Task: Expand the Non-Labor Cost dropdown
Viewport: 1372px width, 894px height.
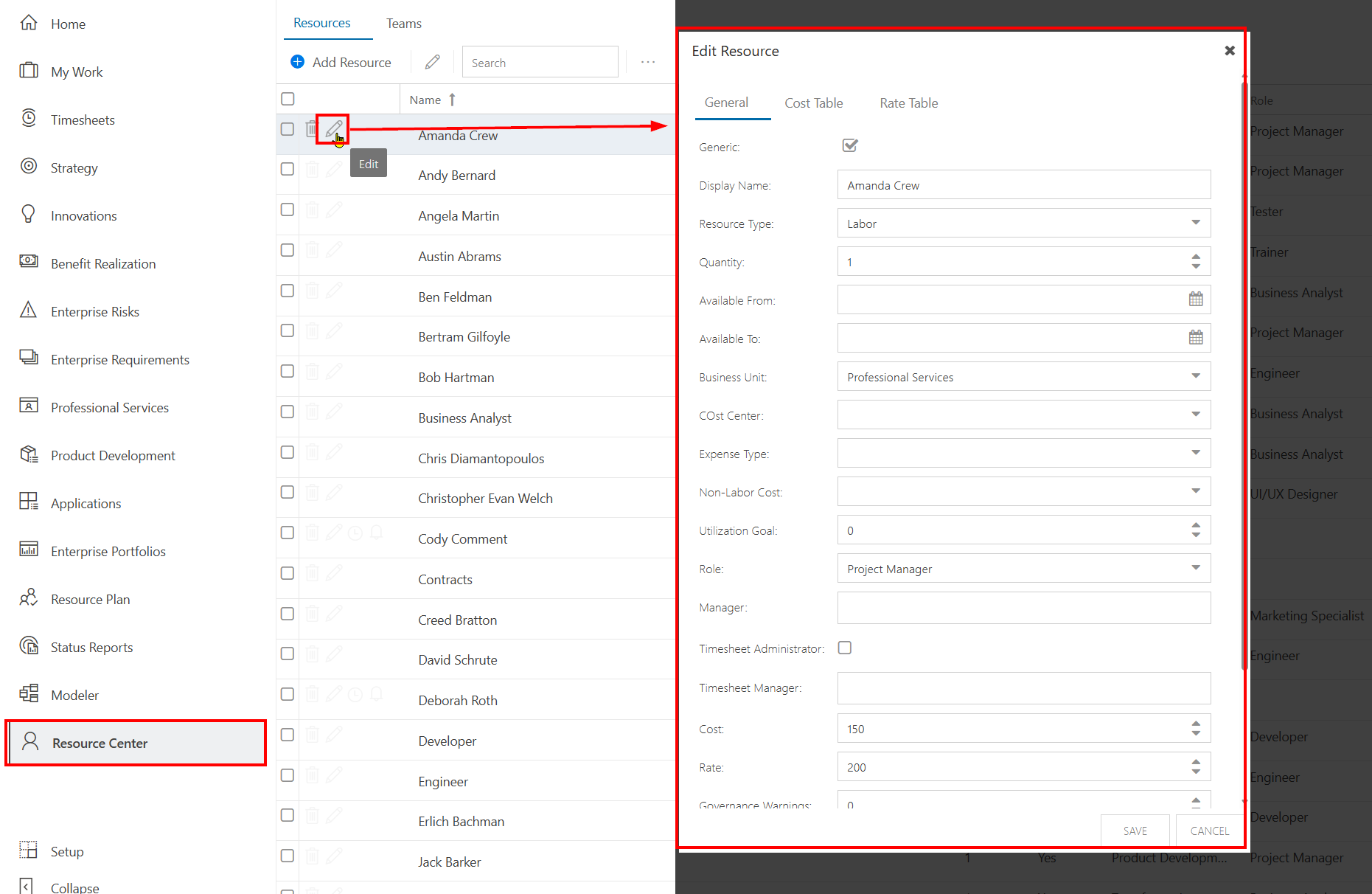Action: point(1196,491)
